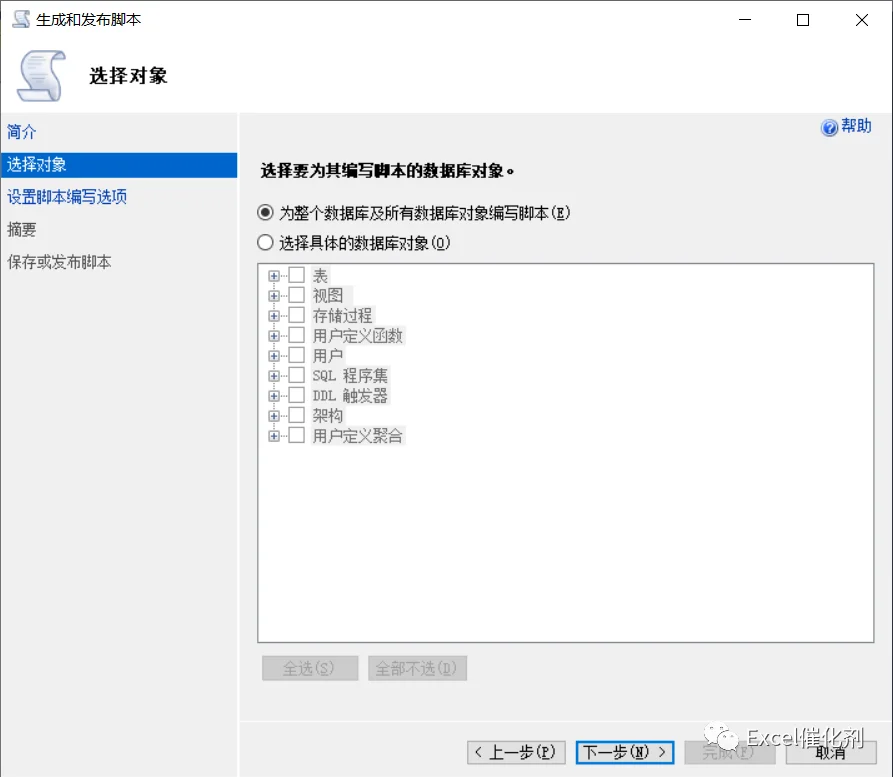The width and height of the screenshot is (893, 777).
Task: Open the 选择对象 step in sidebar
Action: (119, 165)
